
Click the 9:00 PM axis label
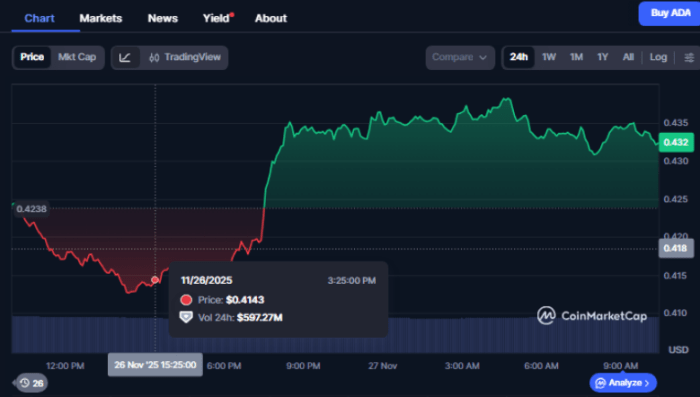303,366
